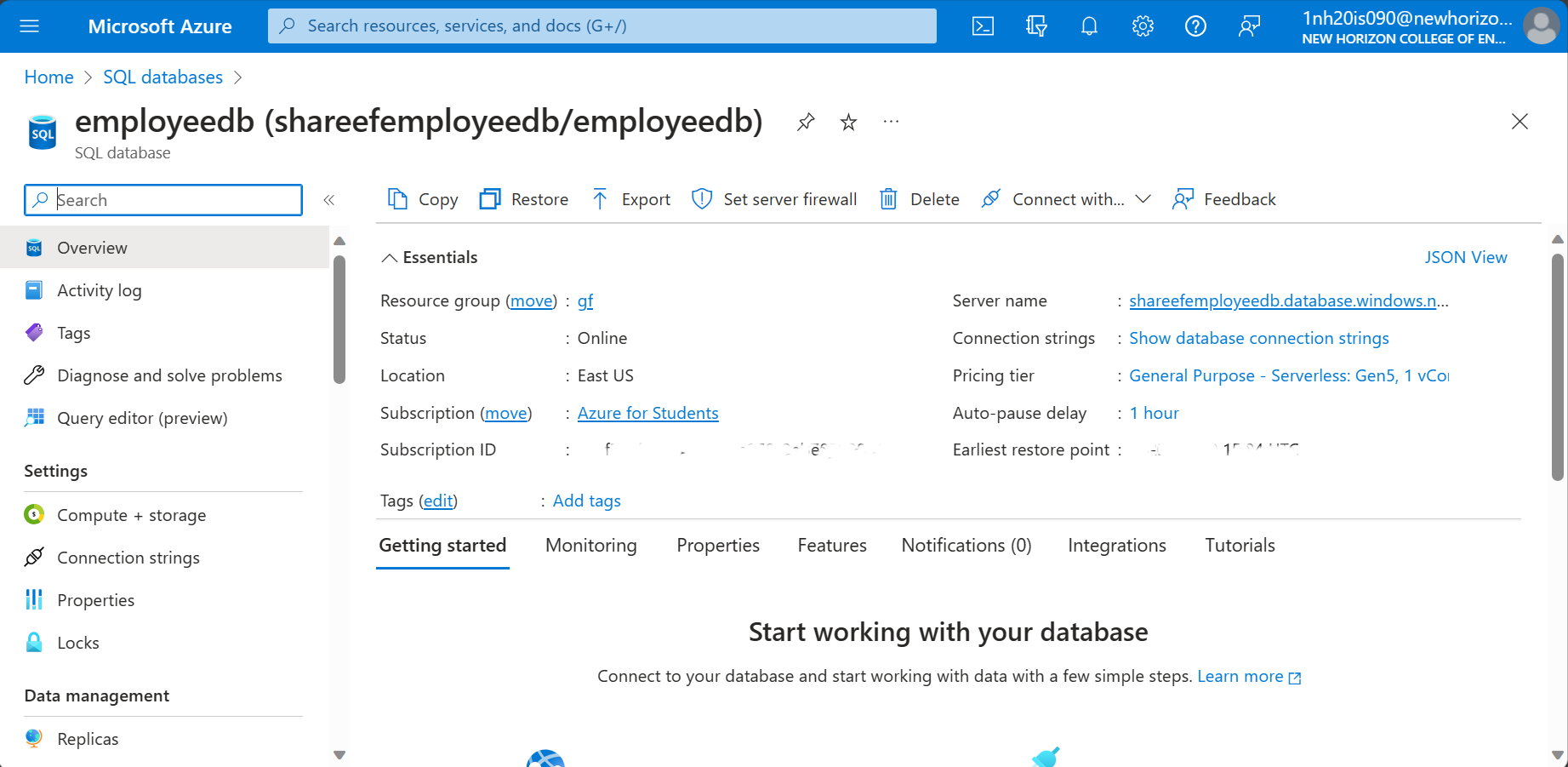Set server firewall rules
The image size is (1568, 767).
[774, 198]
